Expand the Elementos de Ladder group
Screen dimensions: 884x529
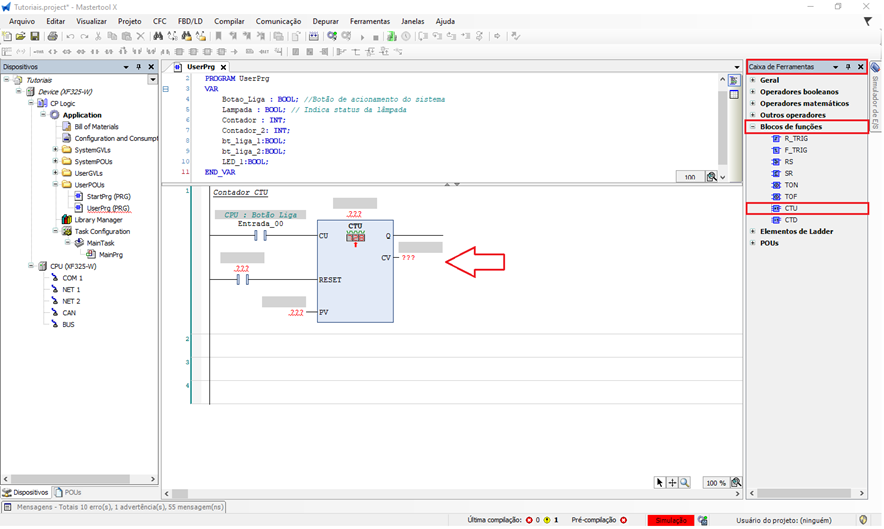coord(752,231)
